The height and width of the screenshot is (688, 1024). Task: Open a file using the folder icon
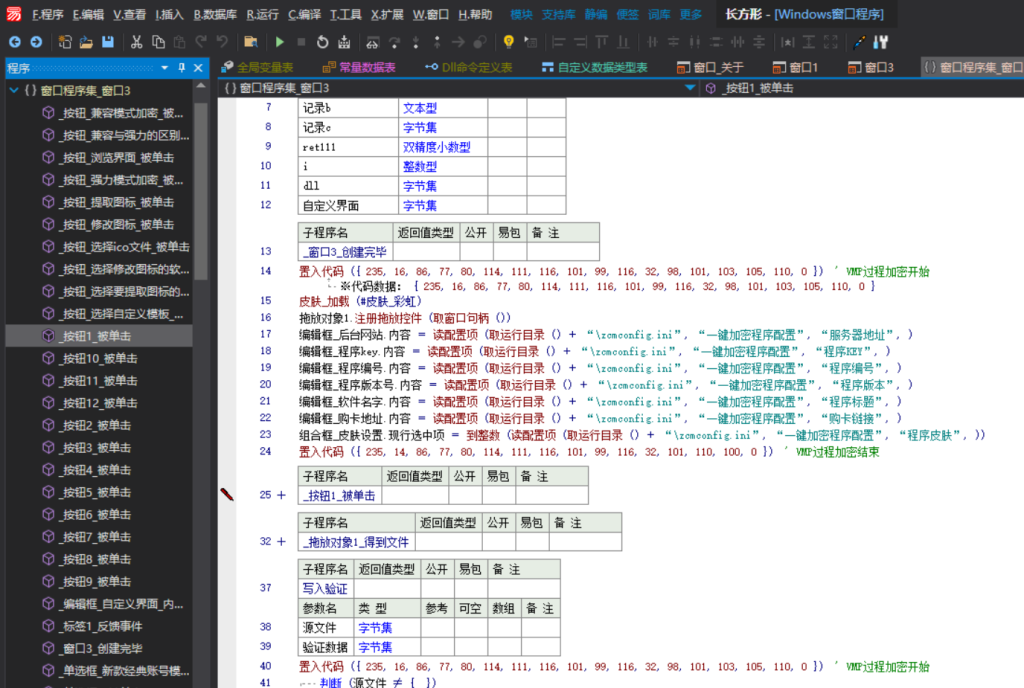pos(87,42)
